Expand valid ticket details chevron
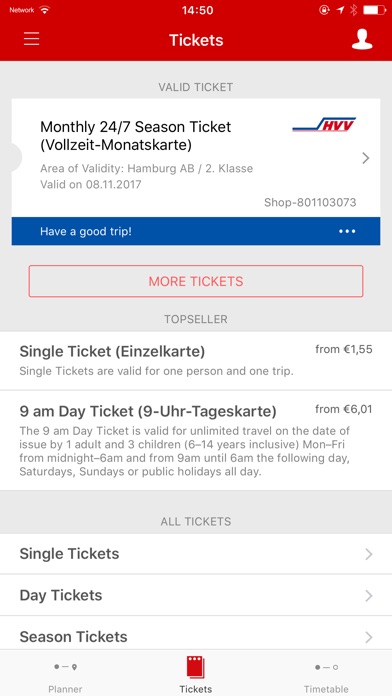This screenshot has width=392, height=696. (x=365, y=158)
